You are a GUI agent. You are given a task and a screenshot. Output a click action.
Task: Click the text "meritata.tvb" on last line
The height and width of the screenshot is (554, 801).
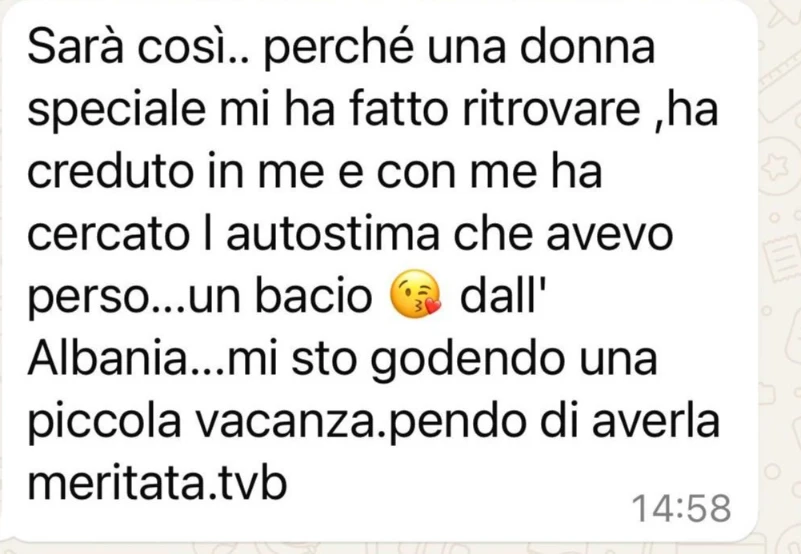(157, 482)
